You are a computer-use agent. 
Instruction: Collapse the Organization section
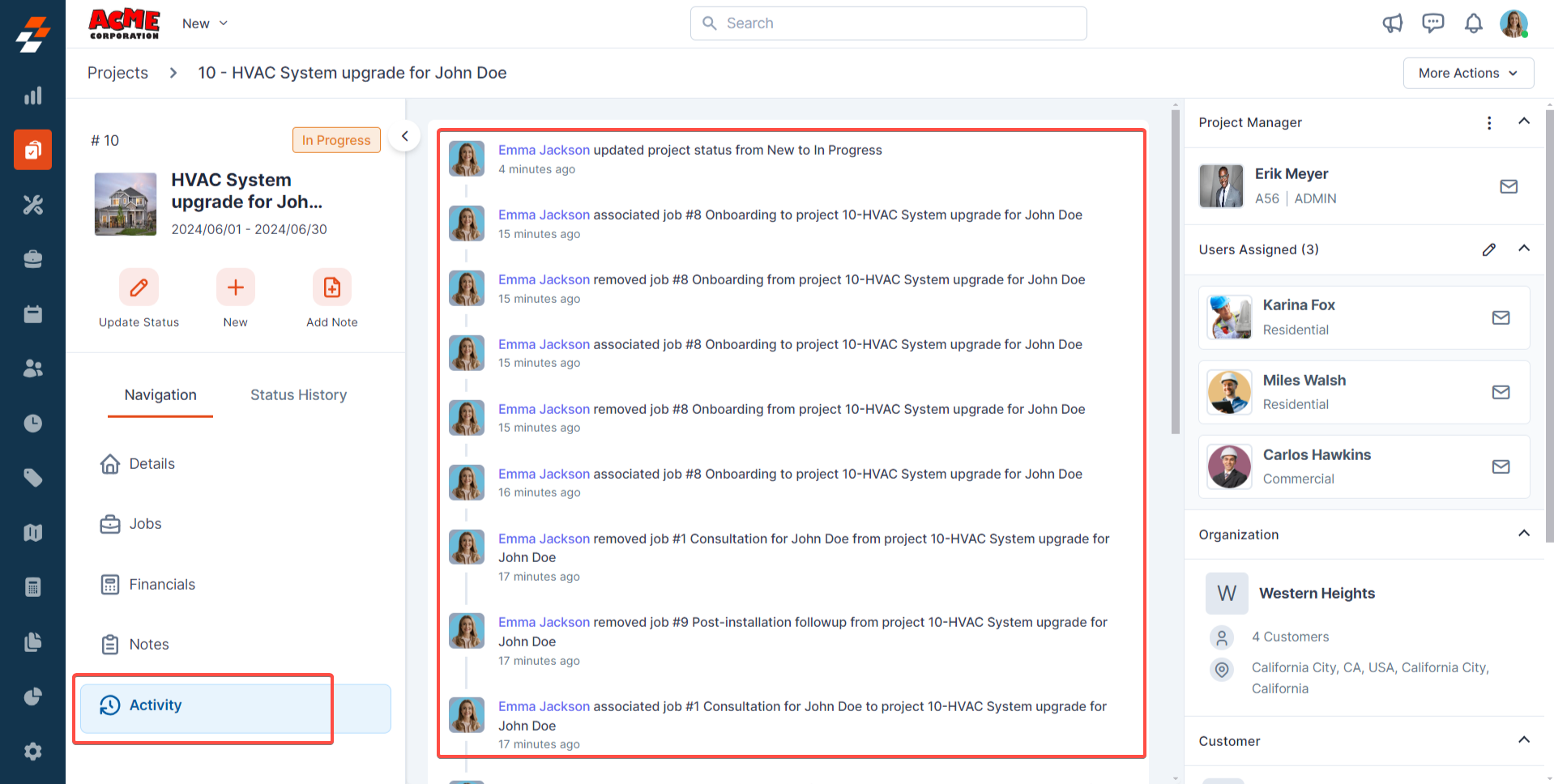pos(1524,534)
